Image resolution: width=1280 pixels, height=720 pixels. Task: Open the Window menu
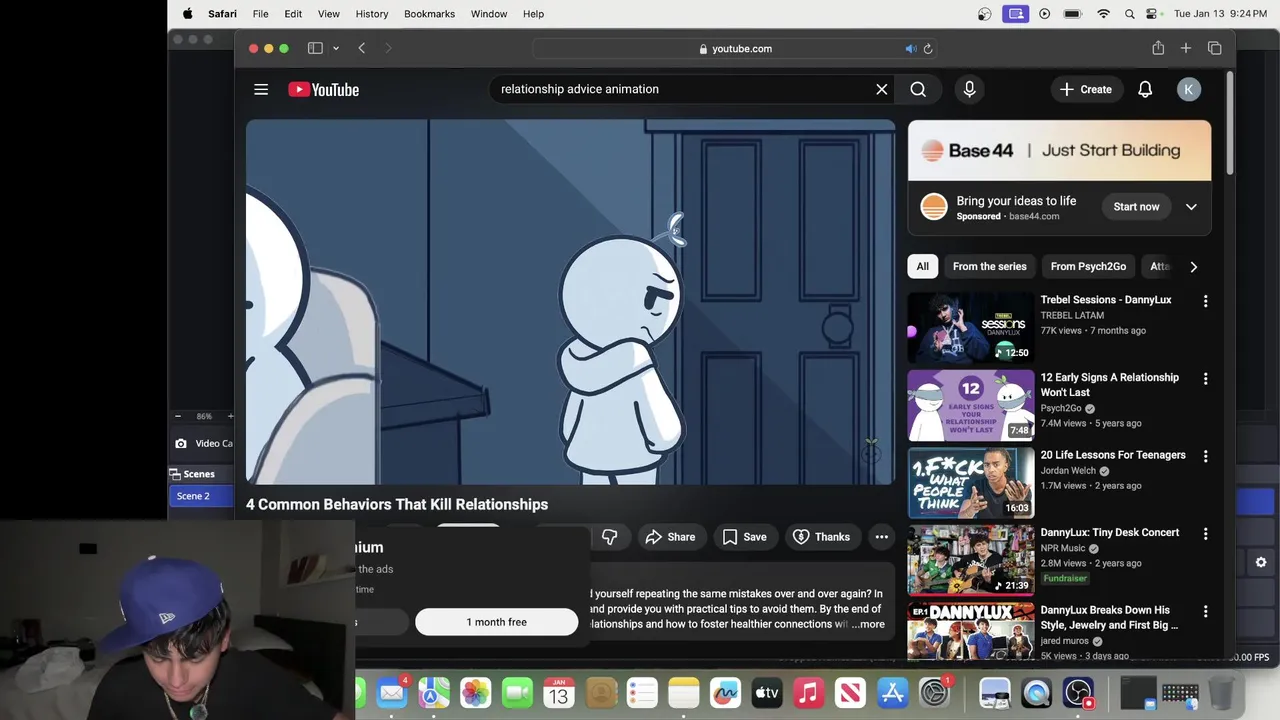(x=489, y=14)
